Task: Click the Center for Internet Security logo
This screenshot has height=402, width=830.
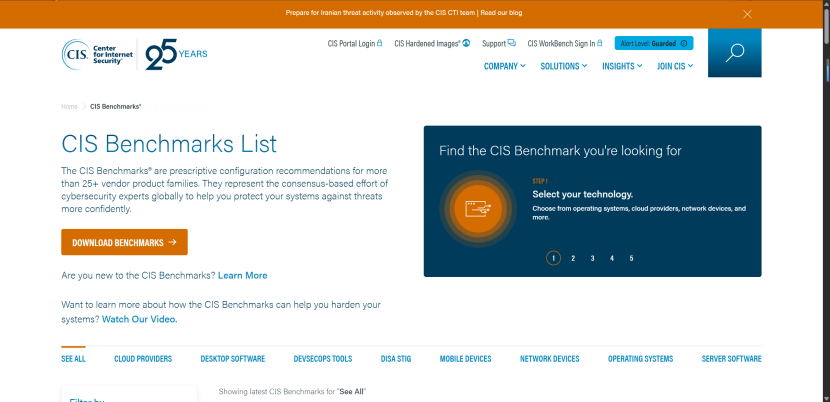Action: click(97, 54)
